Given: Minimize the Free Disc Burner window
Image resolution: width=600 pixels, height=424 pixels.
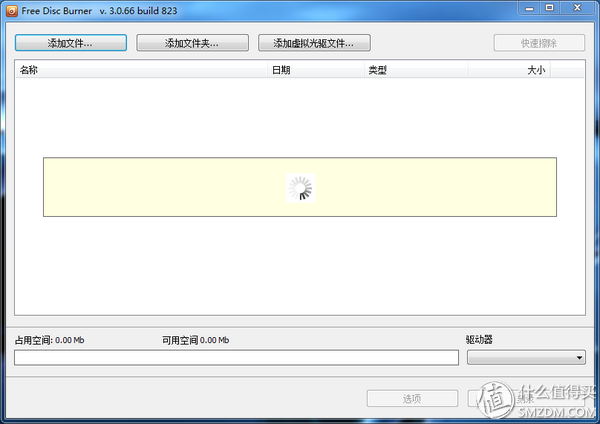Looking at the screenshot, I should tap(529, 8).
